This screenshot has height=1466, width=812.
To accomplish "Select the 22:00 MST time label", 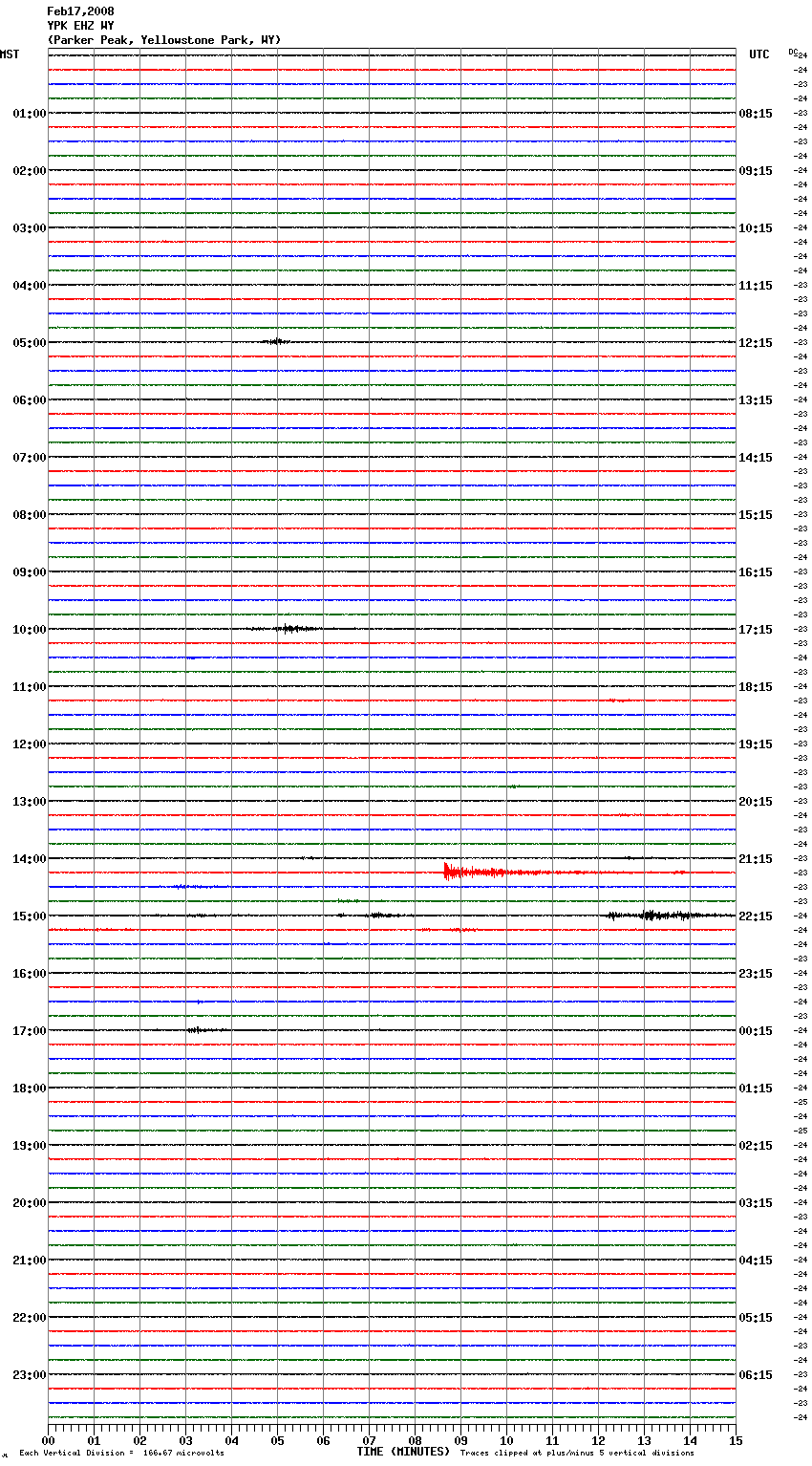I will [x=30, y=1318].
